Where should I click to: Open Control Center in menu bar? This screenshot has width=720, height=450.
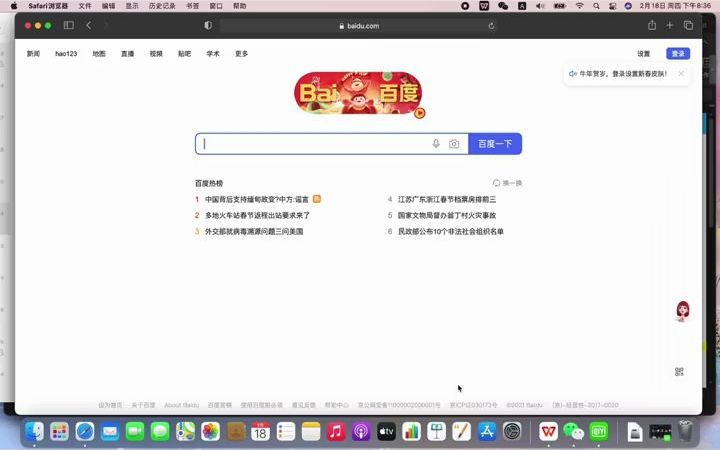[613, 6]
